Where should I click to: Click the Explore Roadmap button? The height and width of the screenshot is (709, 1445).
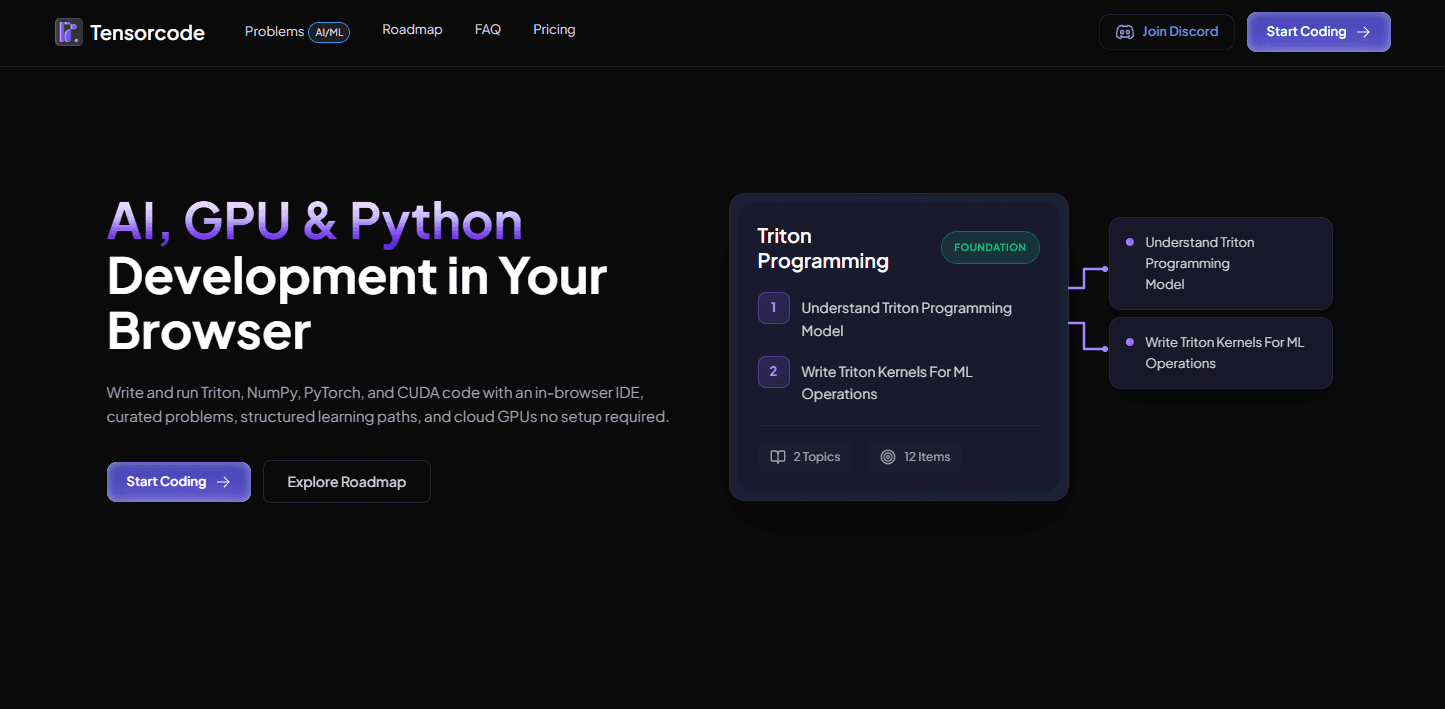pos(347,482)
